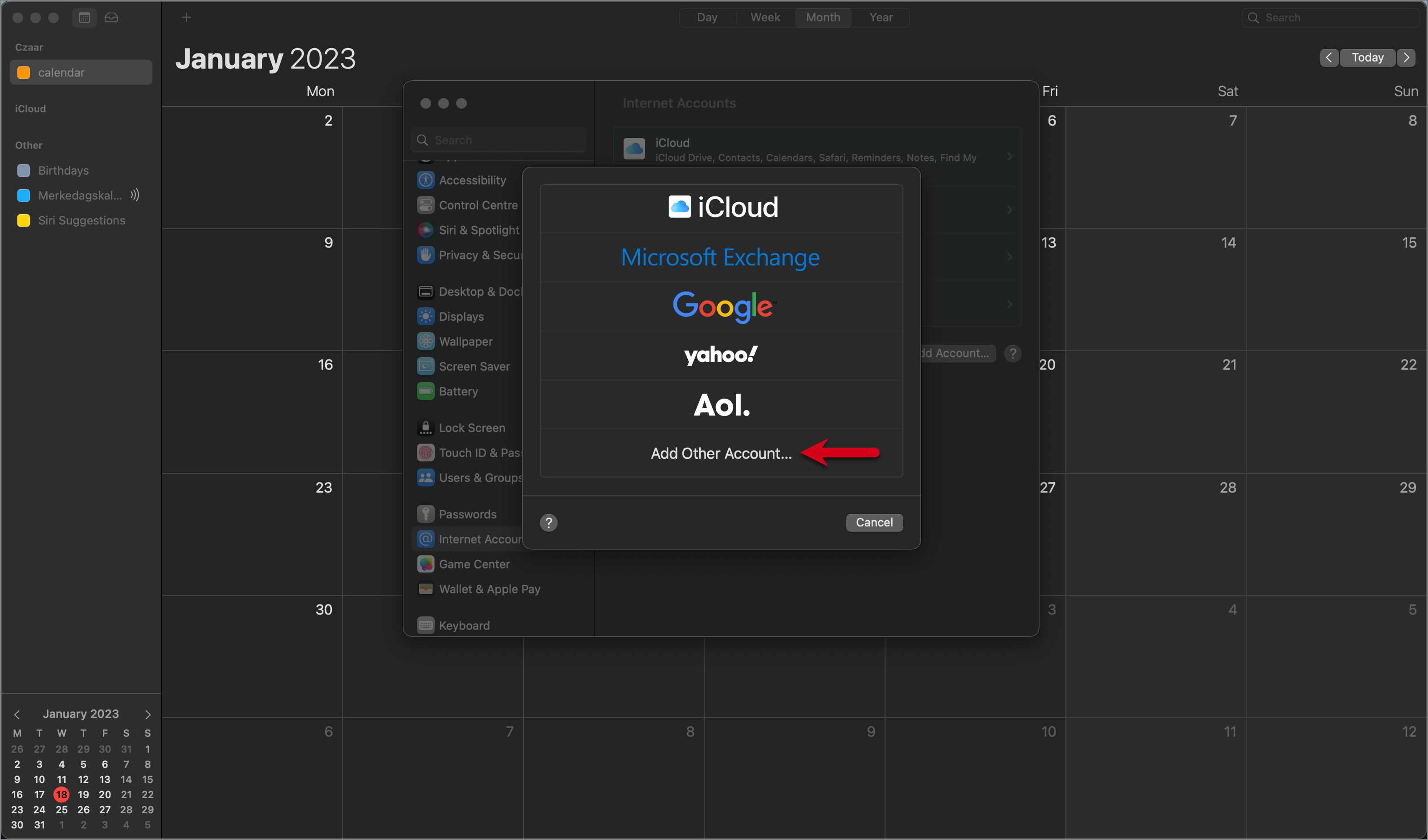The height and width of the screenshot is (840, 1428).
Task: Select day 25 in mini calendar
Action: pos(61,810)
